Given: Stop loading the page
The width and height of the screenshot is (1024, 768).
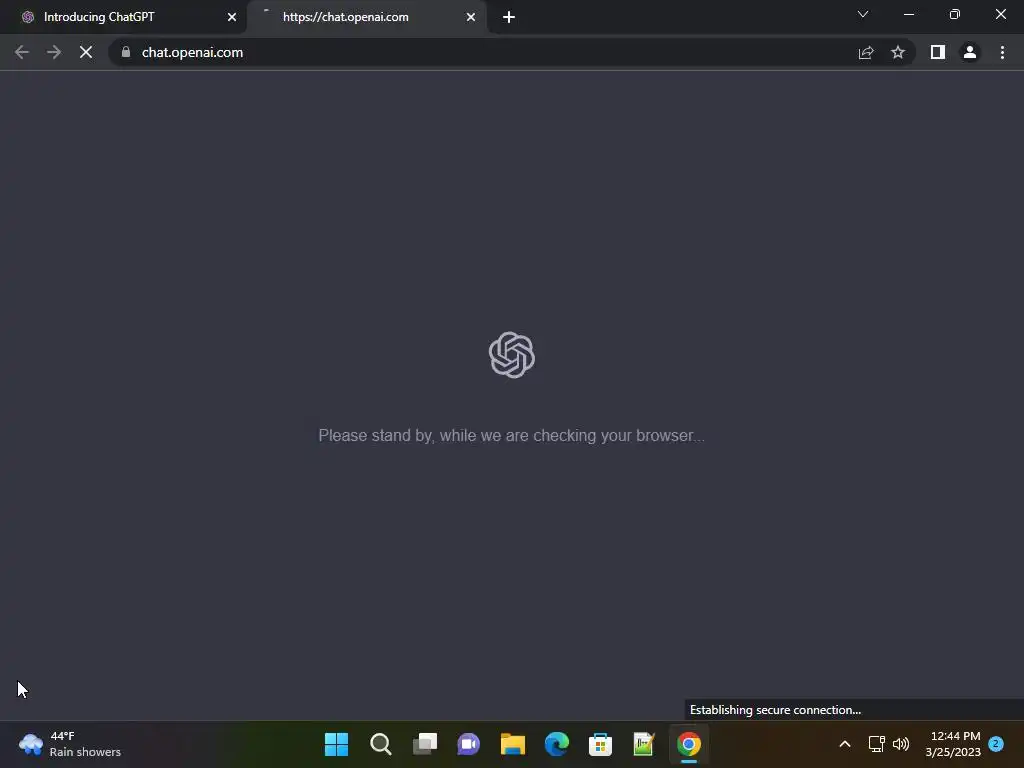Looking at the screenshot, I should point(86,52).
